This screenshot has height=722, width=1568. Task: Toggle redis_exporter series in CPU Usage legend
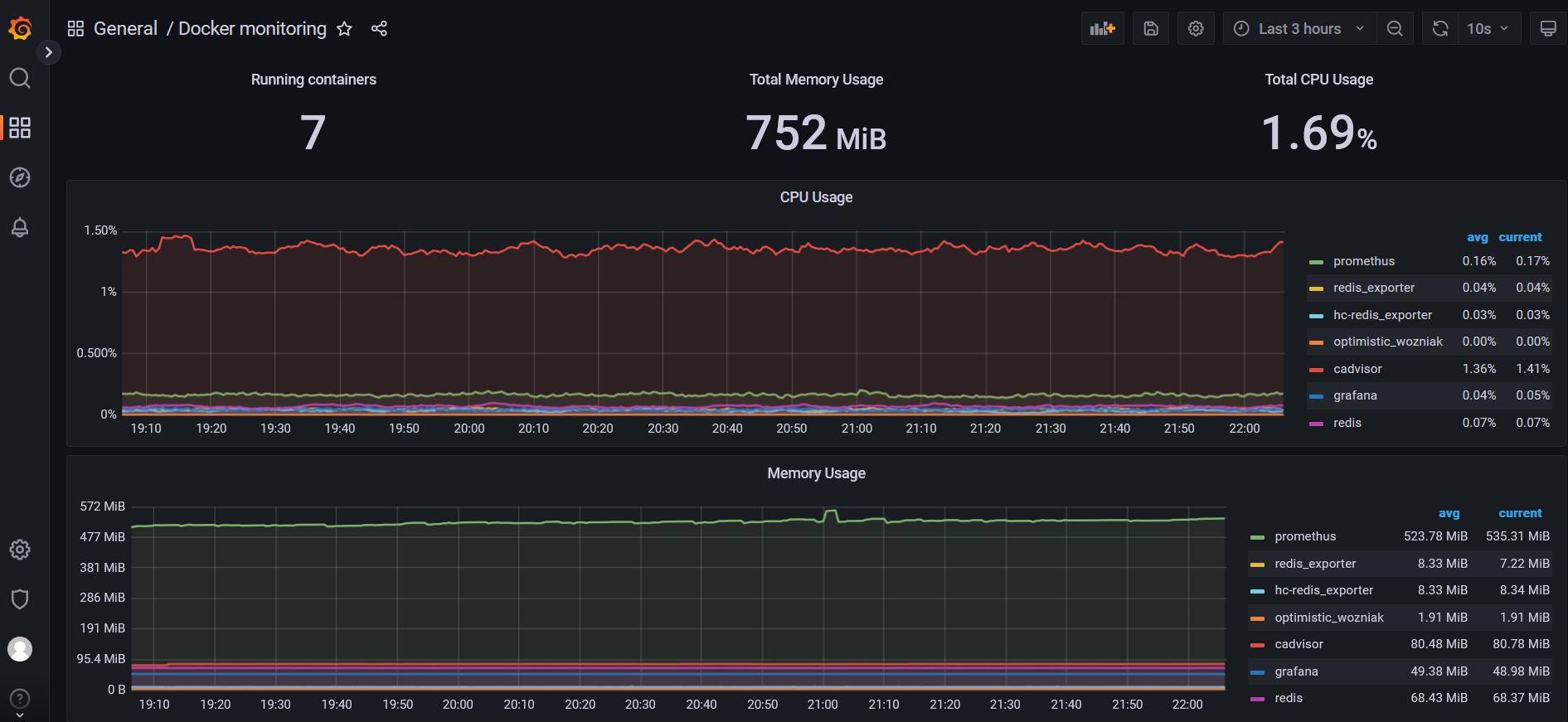point(1374,288)
